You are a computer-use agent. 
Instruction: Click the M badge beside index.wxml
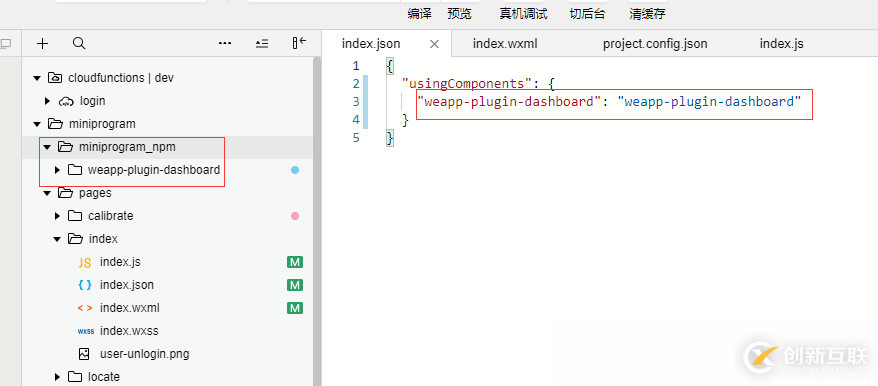click(295, 308)
